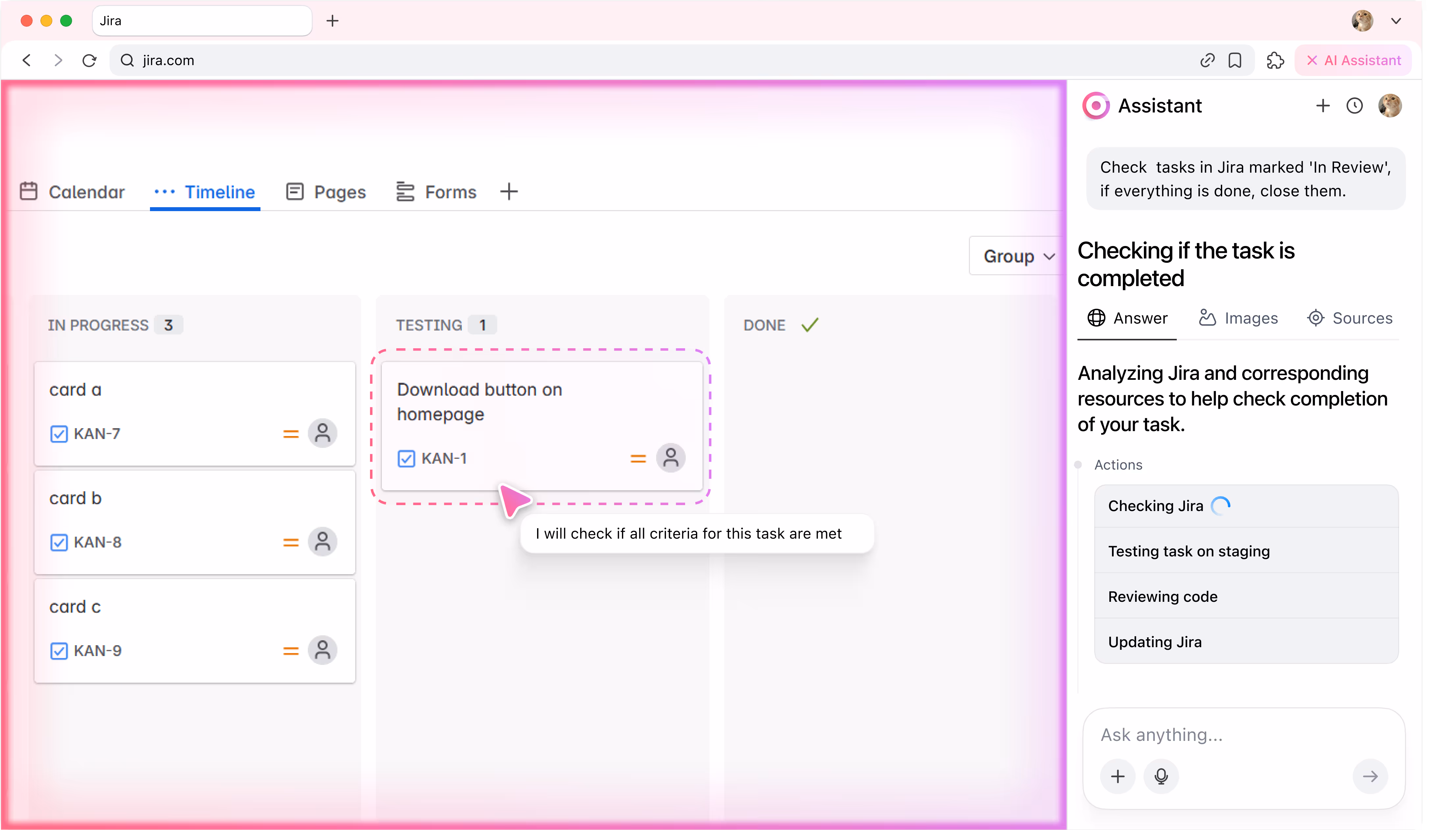Viewport: 1456px width, 830px height.
Task: Click KAN-9 priority medium icon
Action: [291, 650]
